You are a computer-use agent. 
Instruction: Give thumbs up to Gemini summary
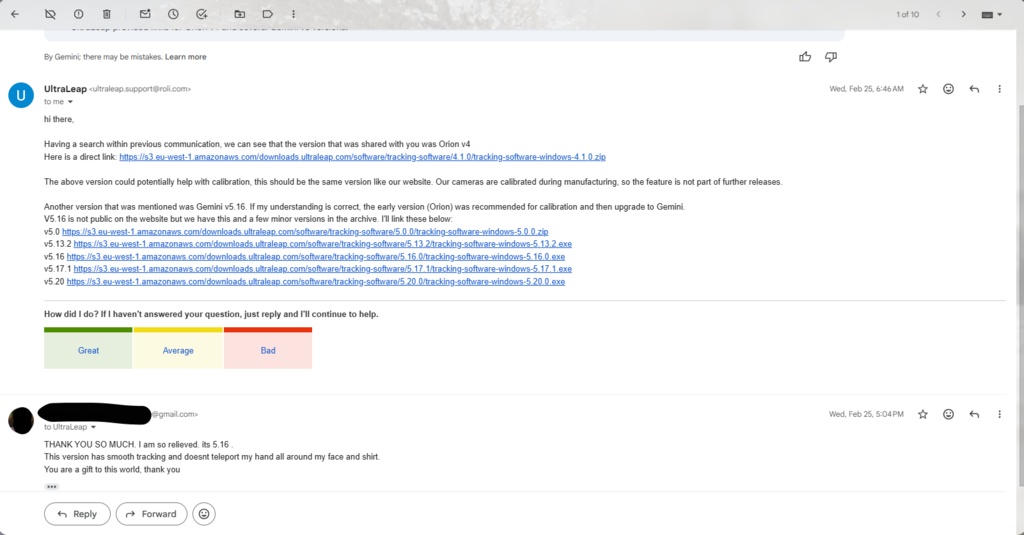coord(805,57)
